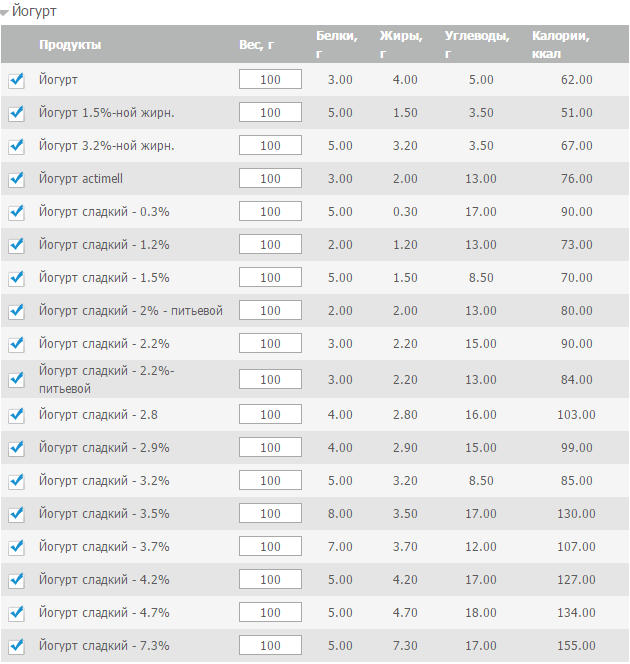Click the Белки, г column header
The image size is (630, 664).
pos(337,44)
